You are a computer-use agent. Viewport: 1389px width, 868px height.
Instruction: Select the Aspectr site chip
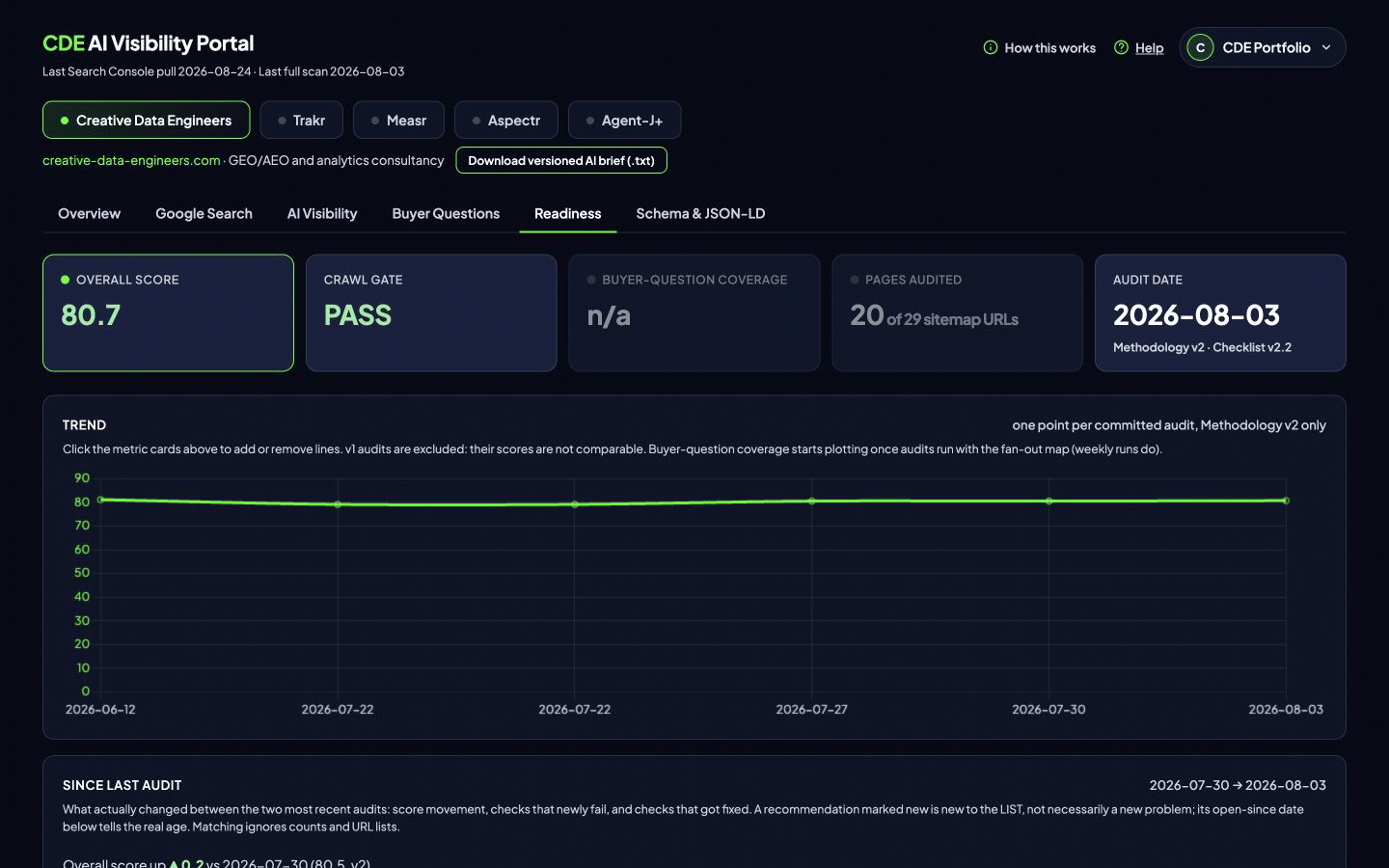click(505, 121)
